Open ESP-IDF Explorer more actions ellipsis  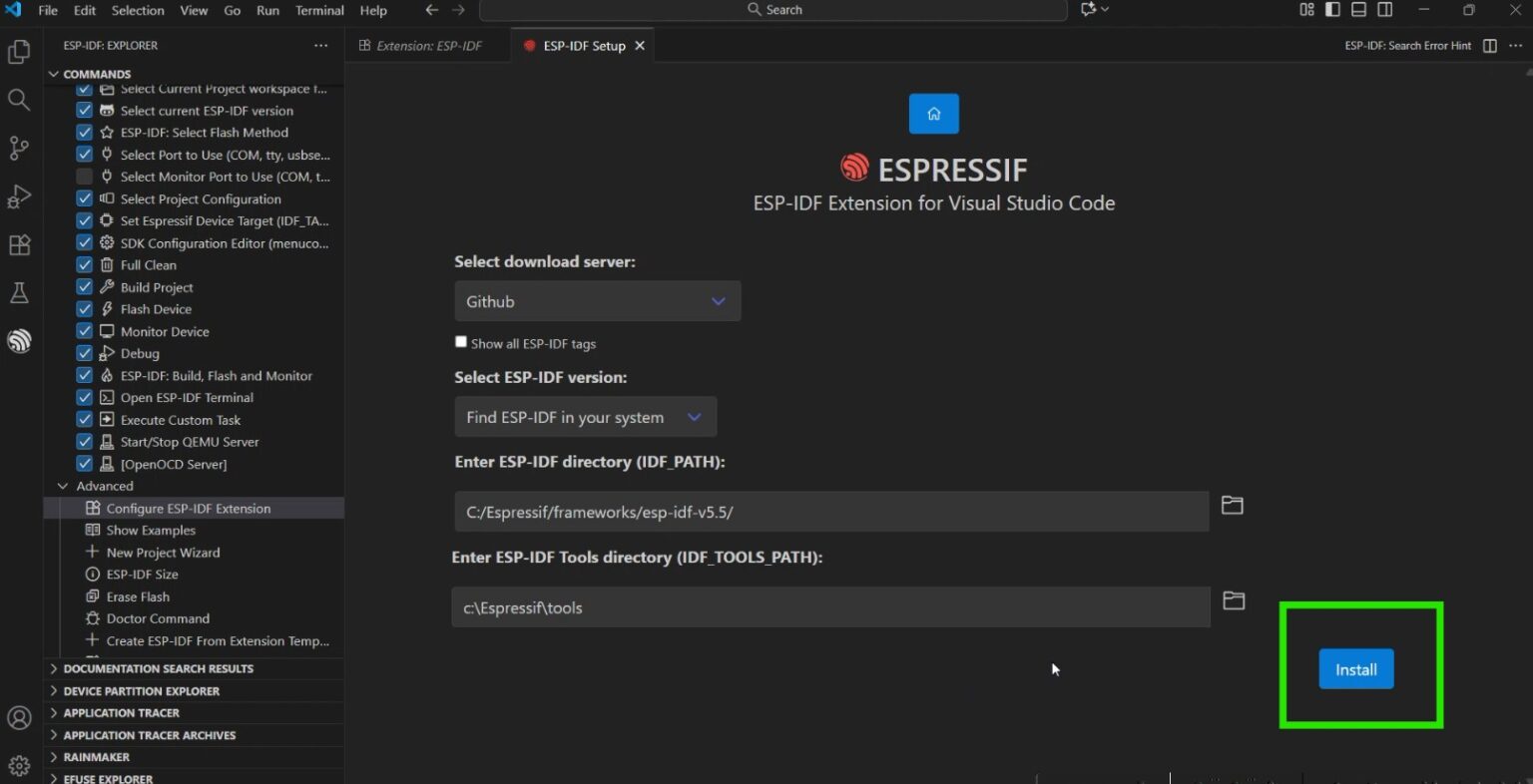pyautogui.click(x=320, y=46)
